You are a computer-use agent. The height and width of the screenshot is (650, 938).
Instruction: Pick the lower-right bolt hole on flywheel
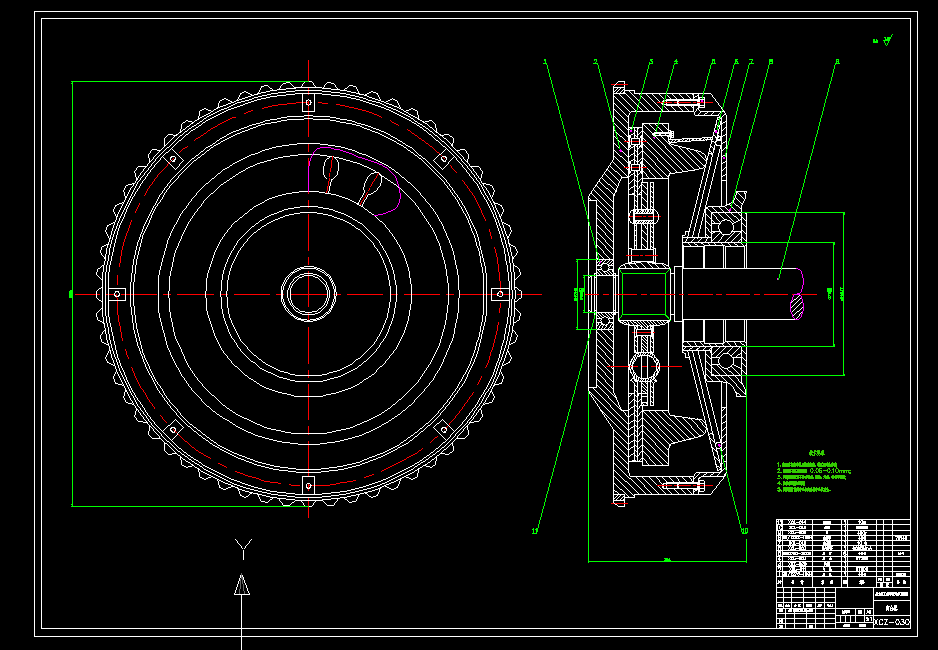(444, 429)
